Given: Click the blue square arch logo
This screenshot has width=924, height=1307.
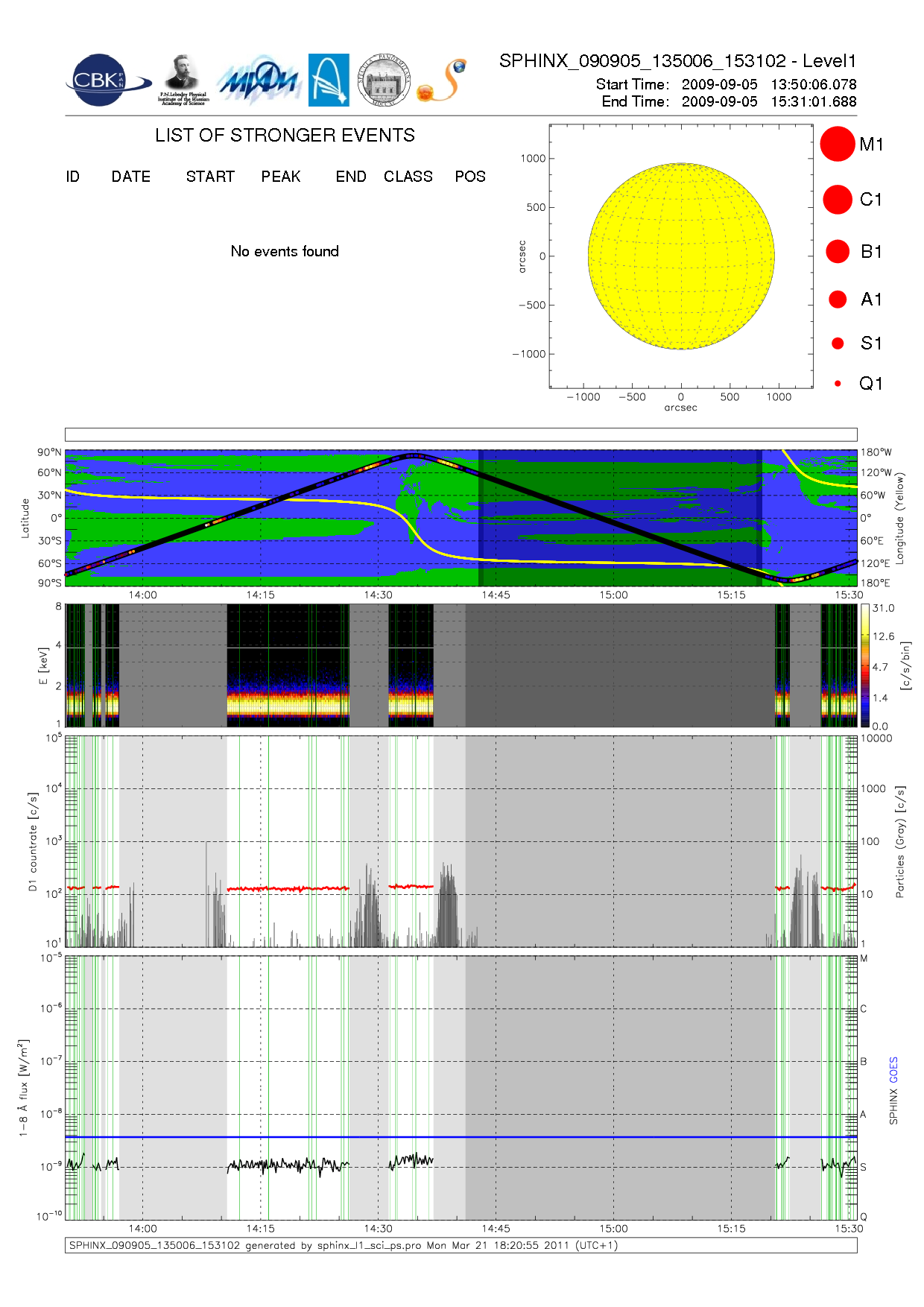Looking at the screenshot, I should (329, 80).
